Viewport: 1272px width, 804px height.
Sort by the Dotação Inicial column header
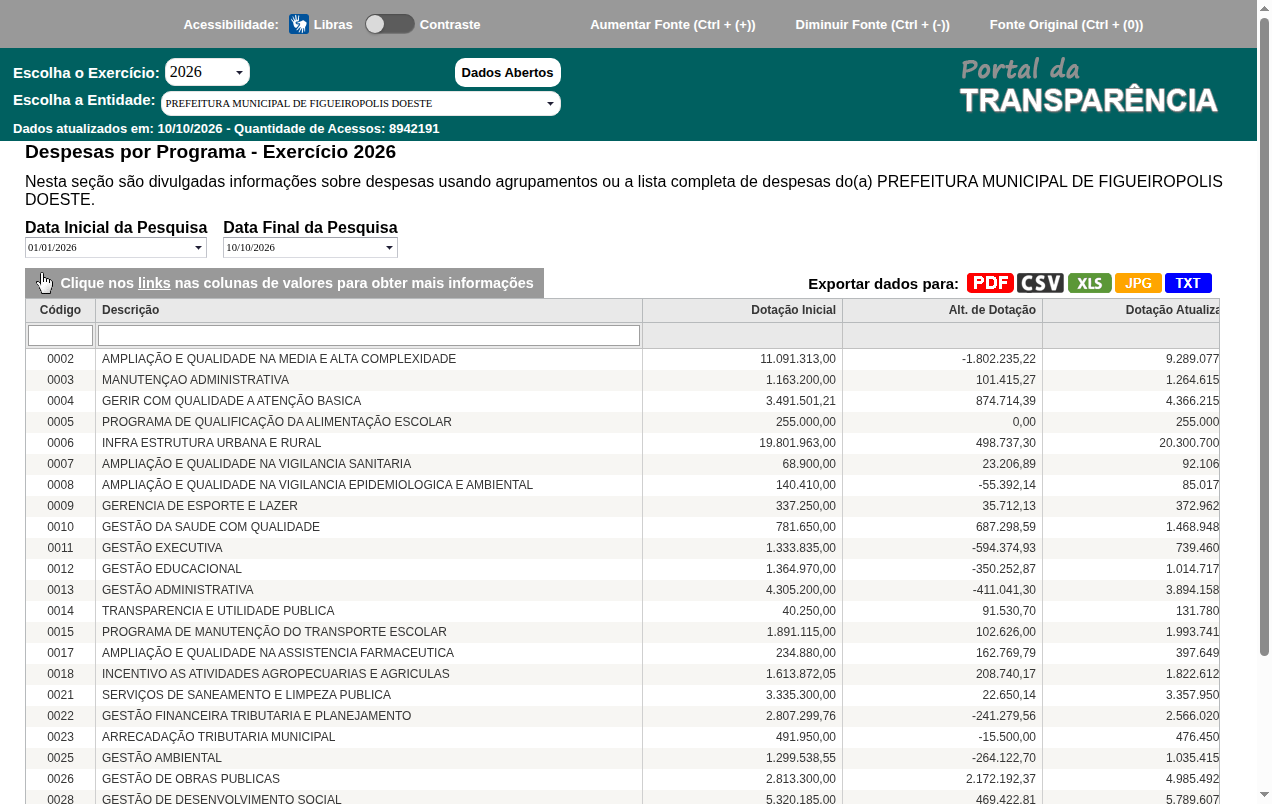point(742,310)
